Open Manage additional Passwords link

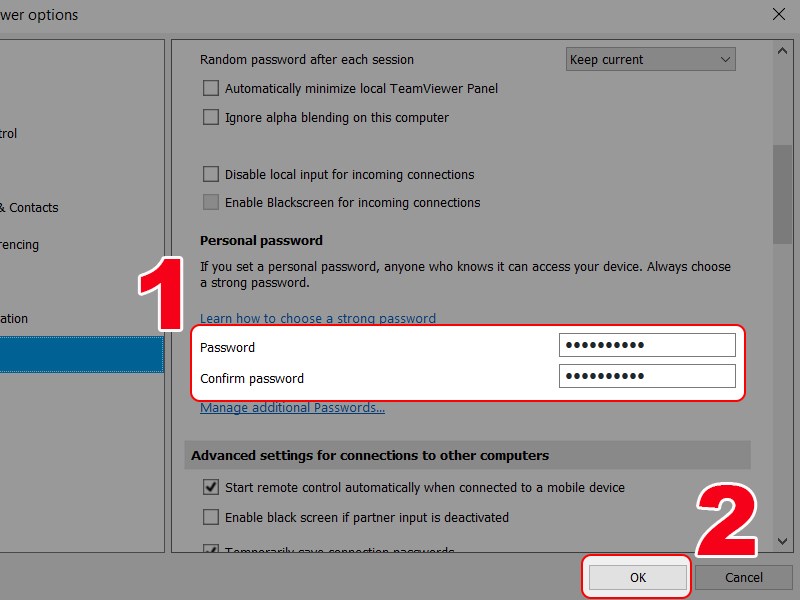pos(292,408)
